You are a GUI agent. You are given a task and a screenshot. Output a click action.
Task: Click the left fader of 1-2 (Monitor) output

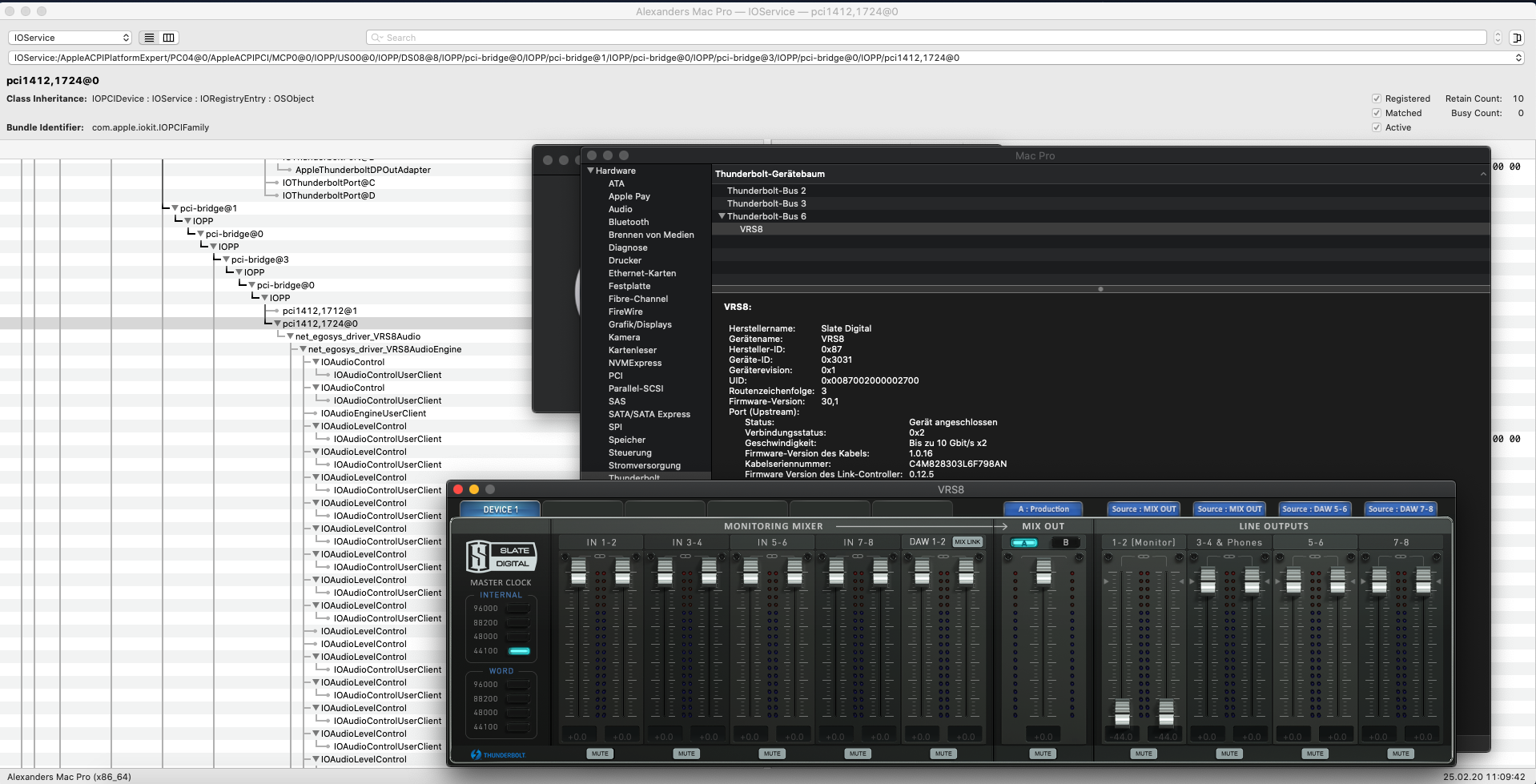[x=1122, y=713]
